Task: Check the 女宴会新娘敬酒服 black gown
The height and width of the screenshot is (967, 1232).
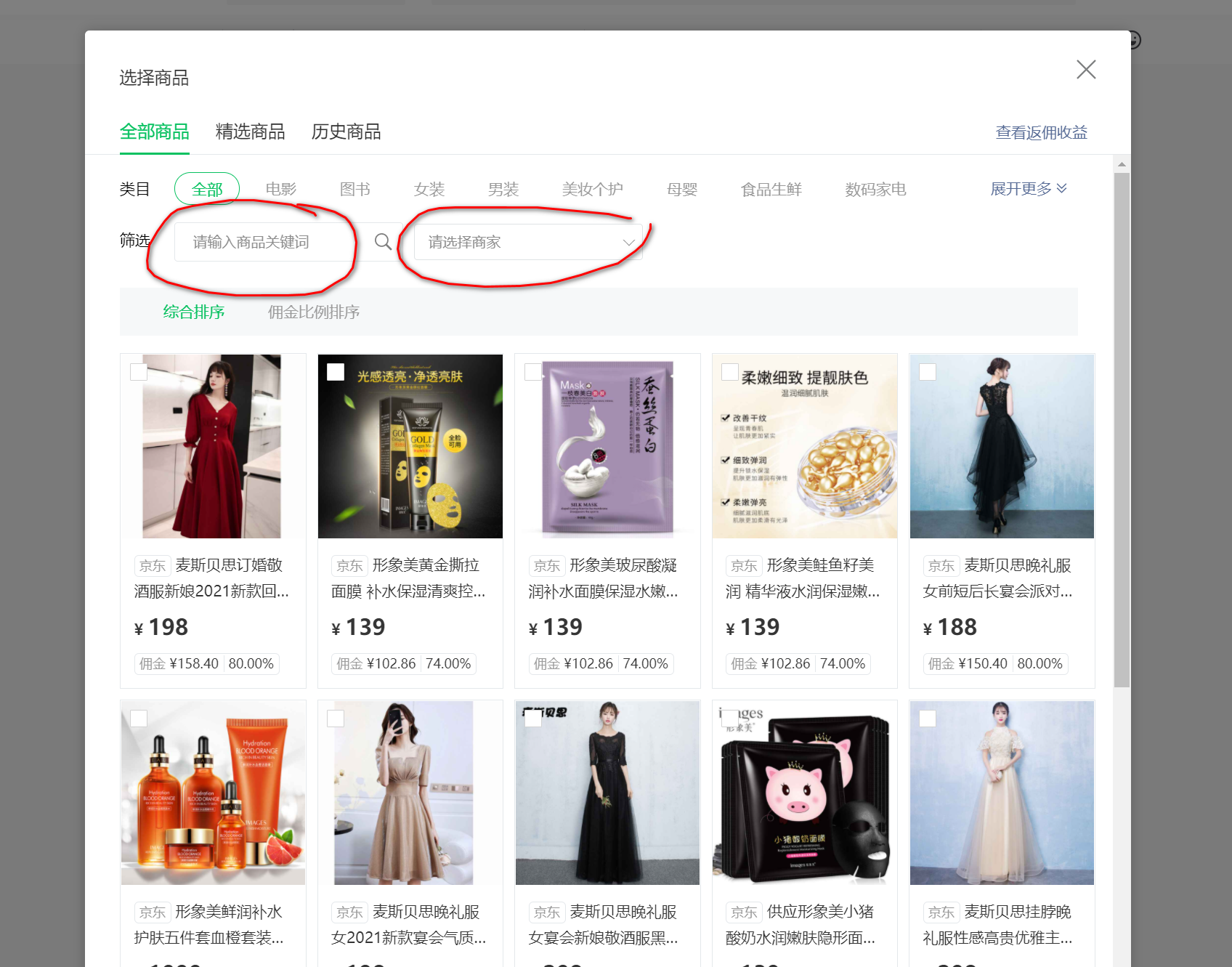Action: coord(533,719)
